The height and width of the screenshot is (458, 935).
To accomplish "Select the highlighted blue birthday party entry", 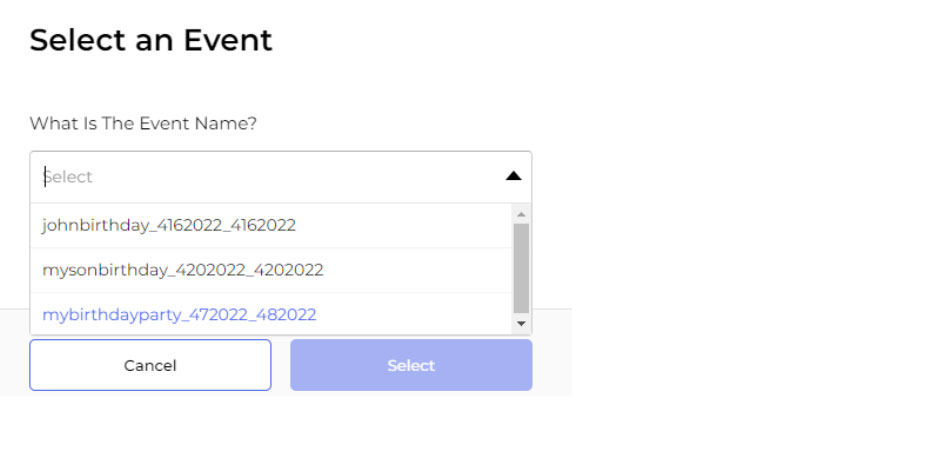I will click(x=179, y=315).
